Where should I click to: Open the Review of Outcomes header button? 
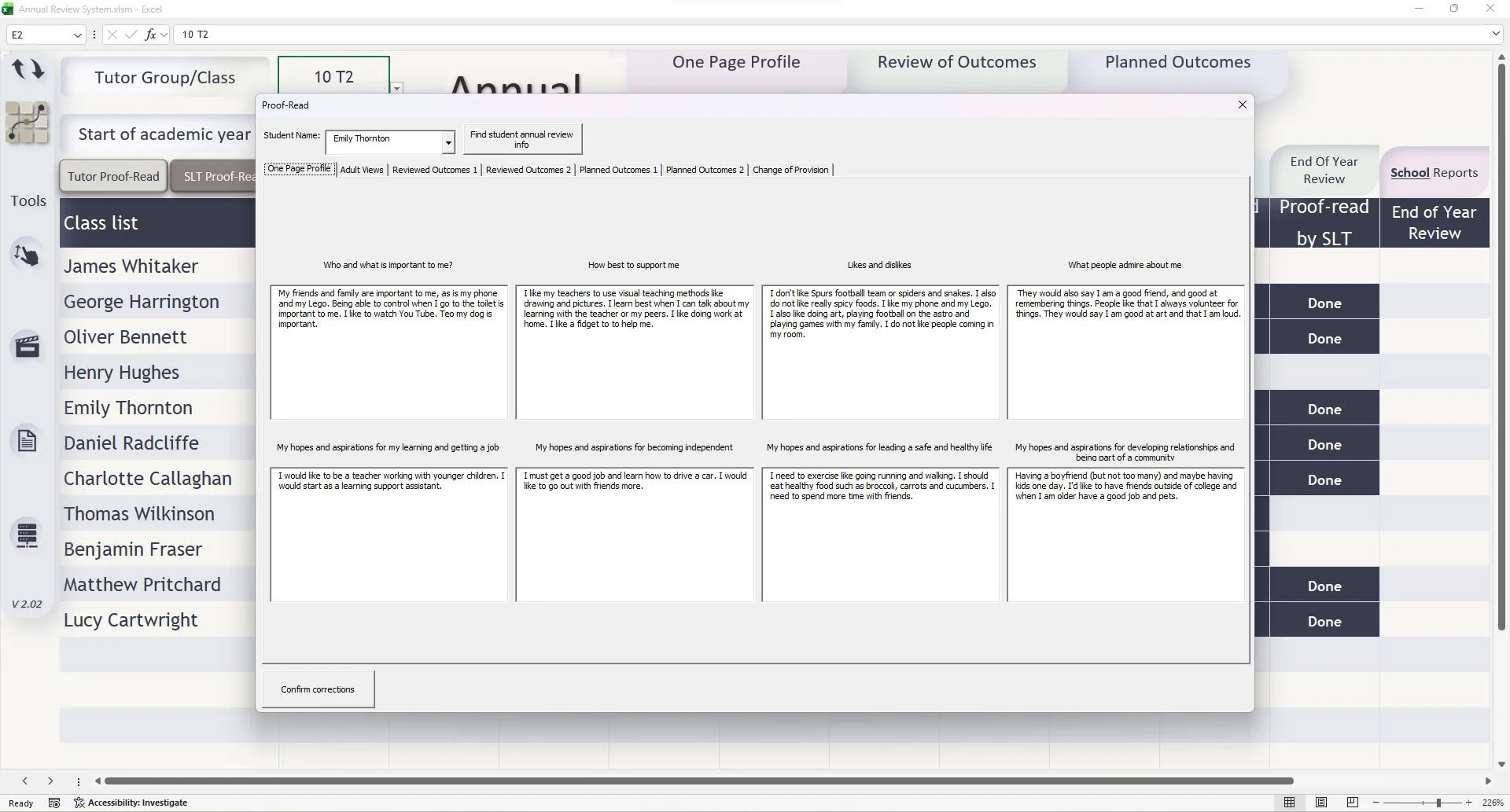pos(956,62)
